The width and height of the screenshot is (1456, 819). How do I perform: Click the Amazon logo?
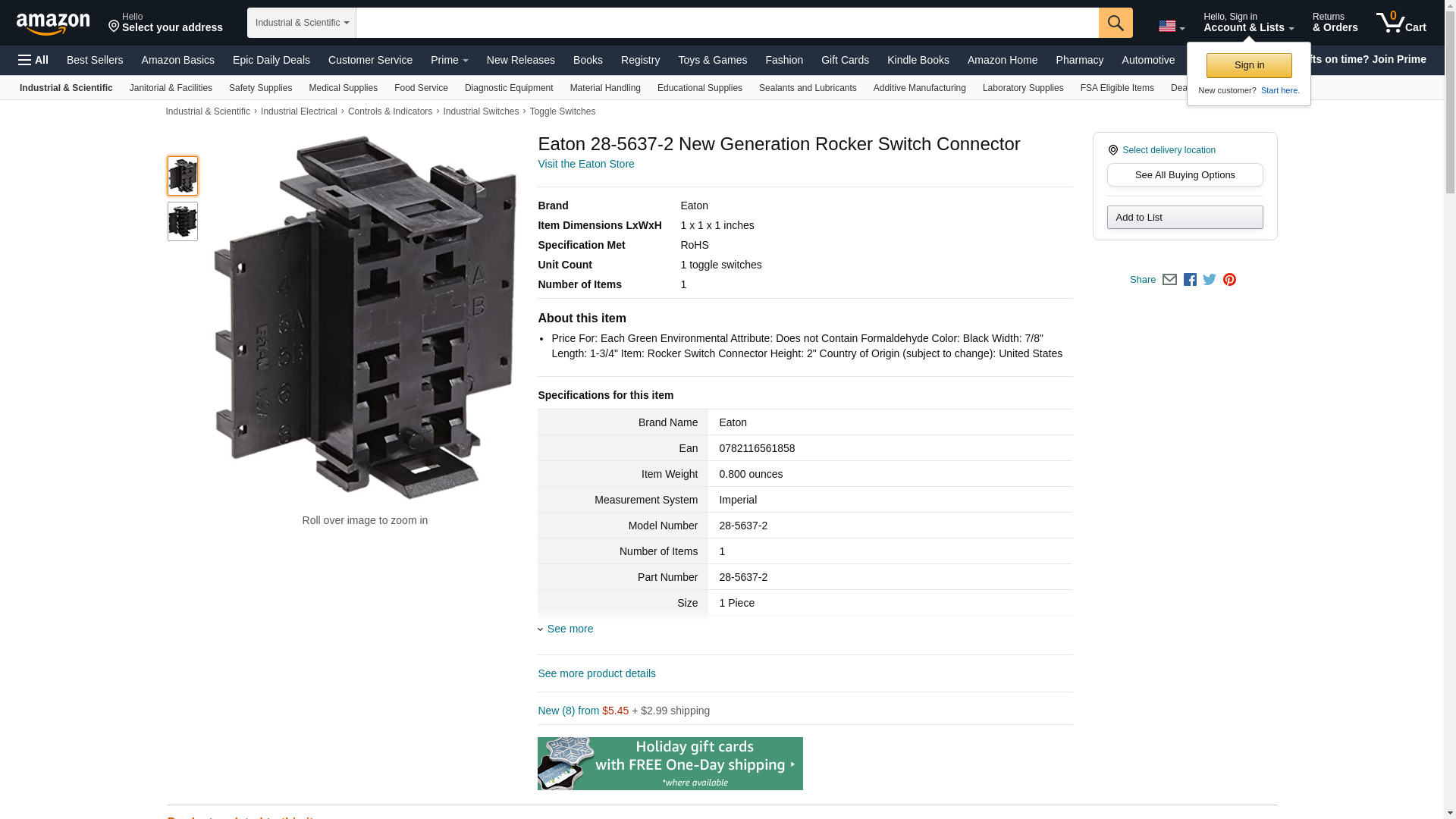(x=53, y=24)
